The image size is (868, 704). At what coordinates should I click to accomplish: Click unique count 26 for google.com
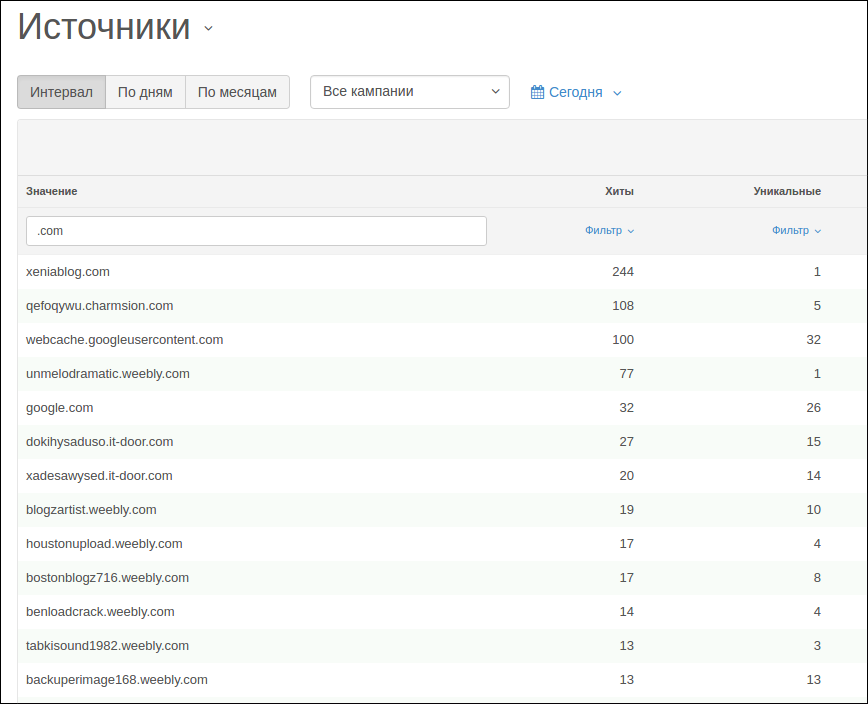[x=813, y=408]
